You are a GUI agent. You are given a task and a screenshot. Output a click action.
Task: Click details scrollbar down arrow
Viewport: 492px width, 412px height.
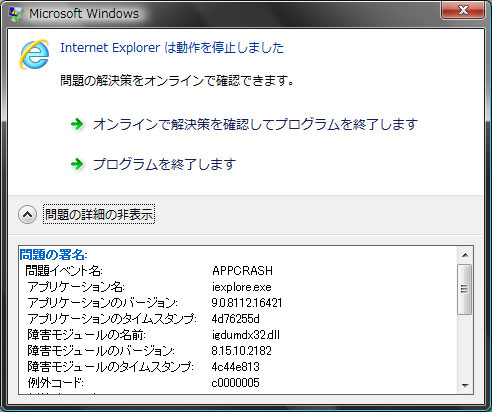pos(465,386)
